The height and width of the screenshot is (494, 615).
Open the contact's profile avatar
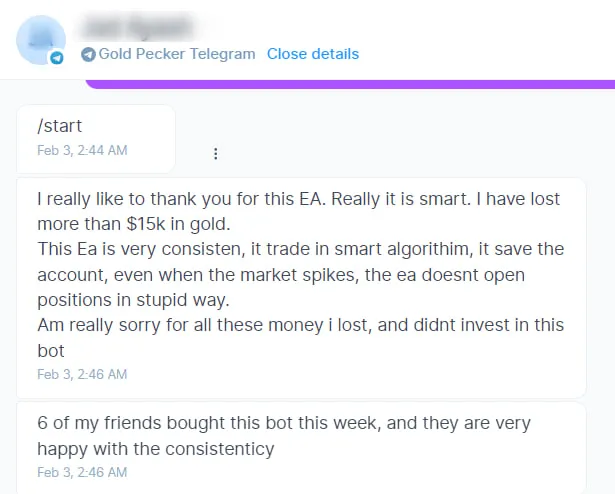(40, 40)
